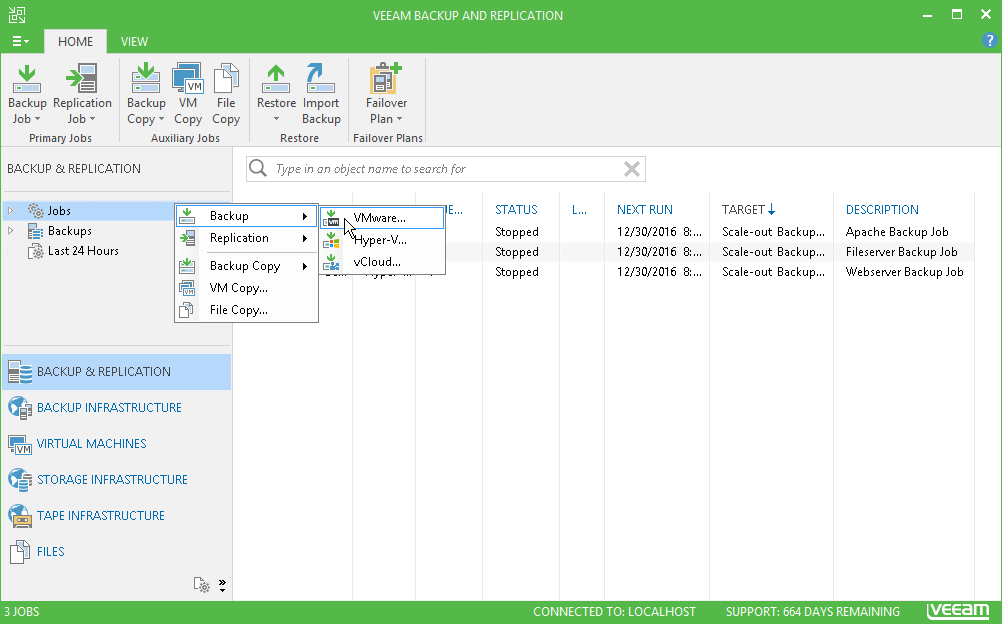
Task: Click the navigation pane options gear icon
Action: pyautogui.click(x=201, y=585)
